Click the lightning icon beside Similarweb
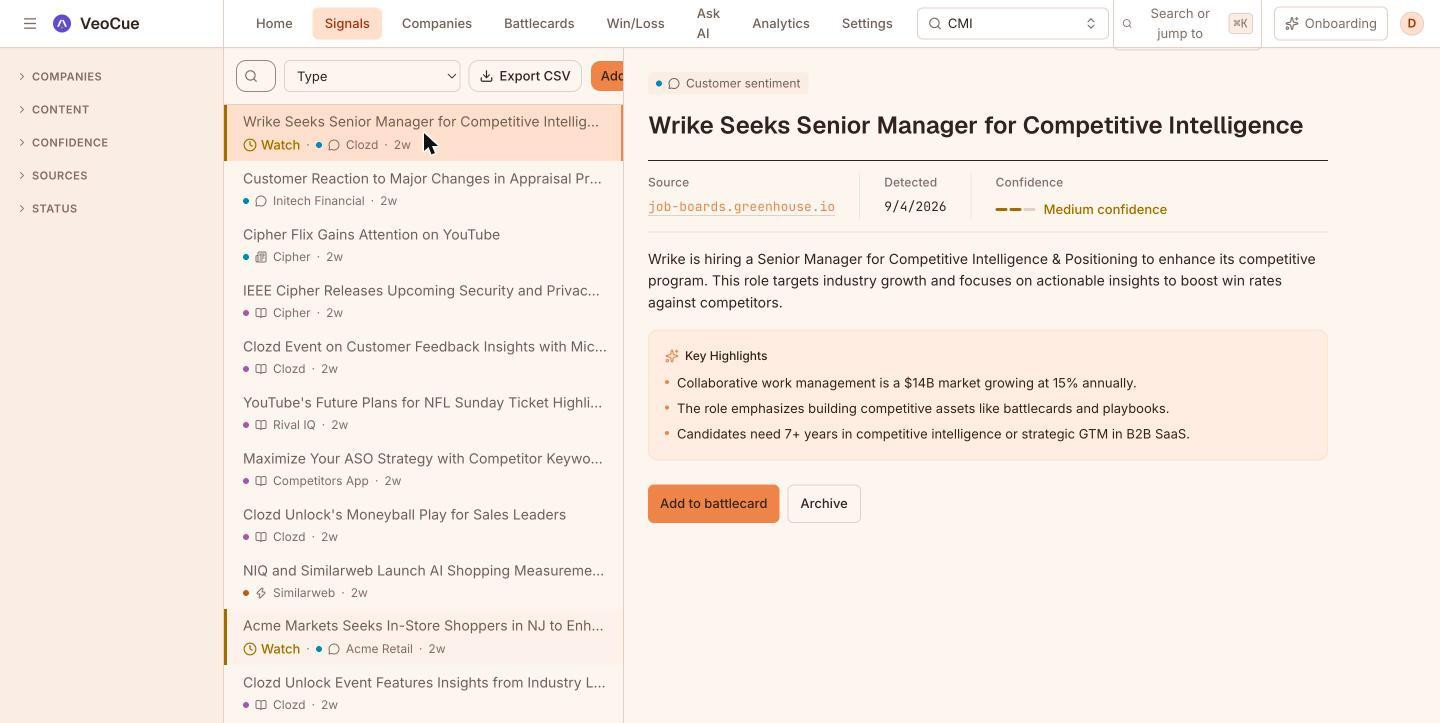 [261, 593]
